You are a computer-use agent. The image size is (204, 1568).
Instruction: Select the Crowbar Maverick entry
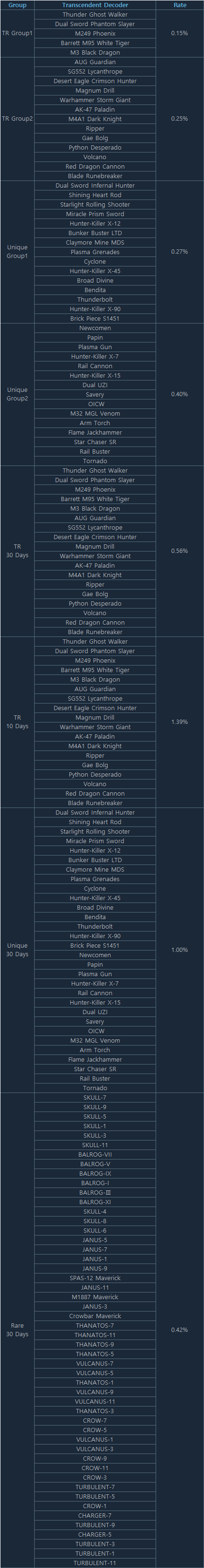click(x=95, y=1316)
